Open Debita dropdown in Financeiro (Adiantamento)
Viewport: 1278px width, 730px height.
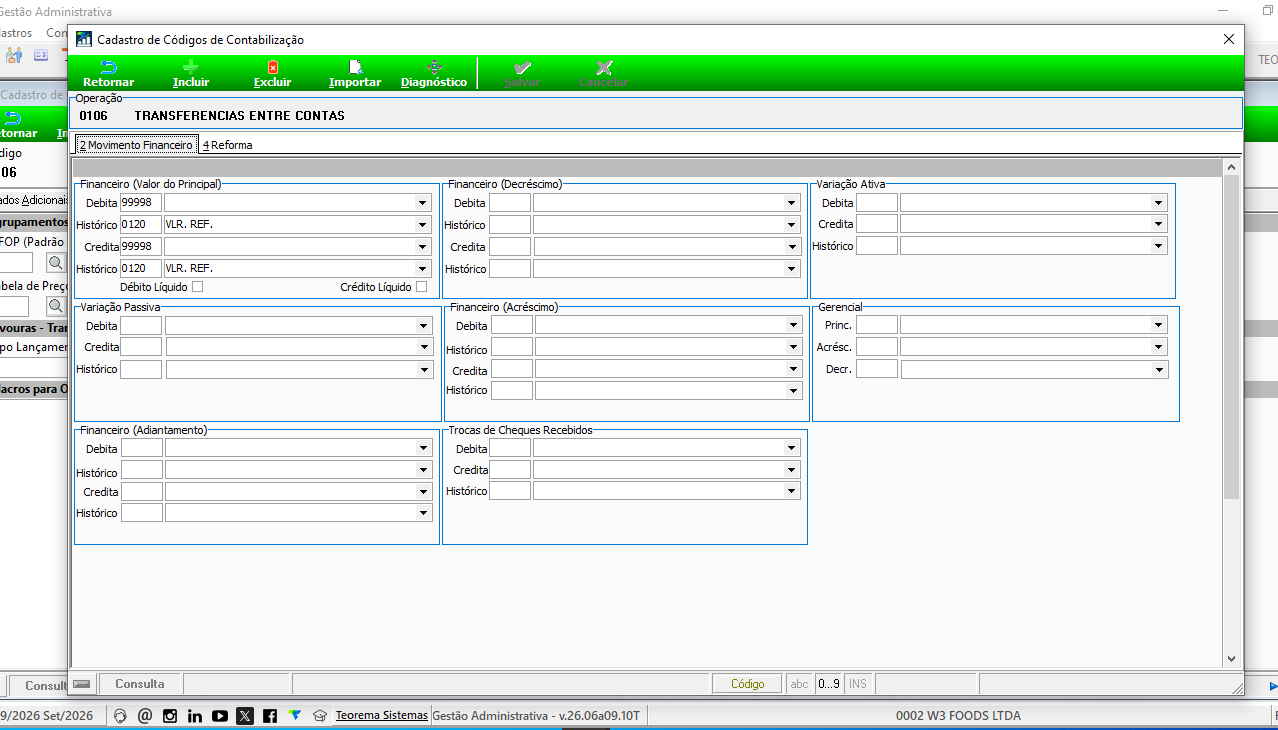point(423,449)
